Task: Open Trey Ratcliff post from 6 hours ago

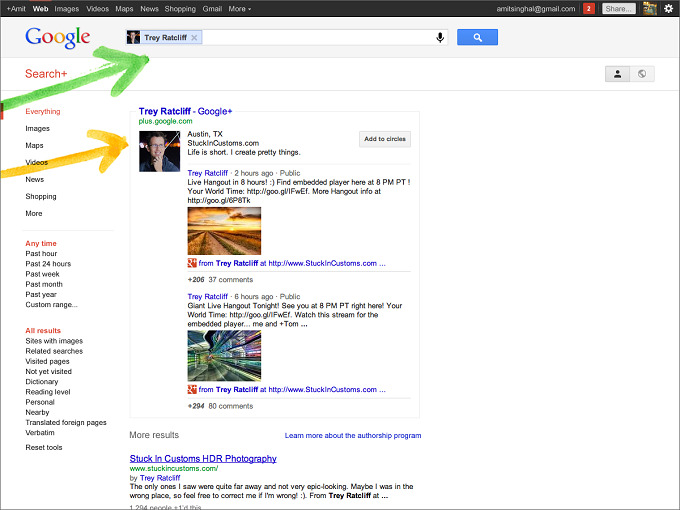Action: pyautogui.click(x=207, y=297)
